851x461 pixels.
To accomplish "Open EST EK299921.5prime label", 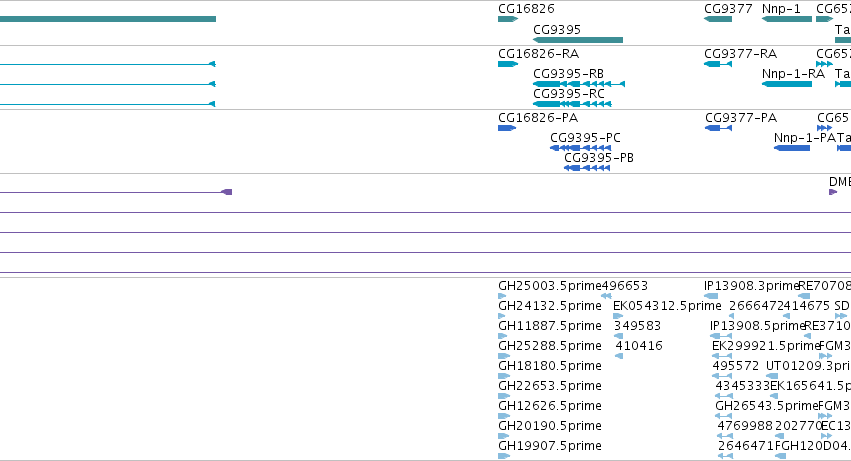I will [765, 346].
